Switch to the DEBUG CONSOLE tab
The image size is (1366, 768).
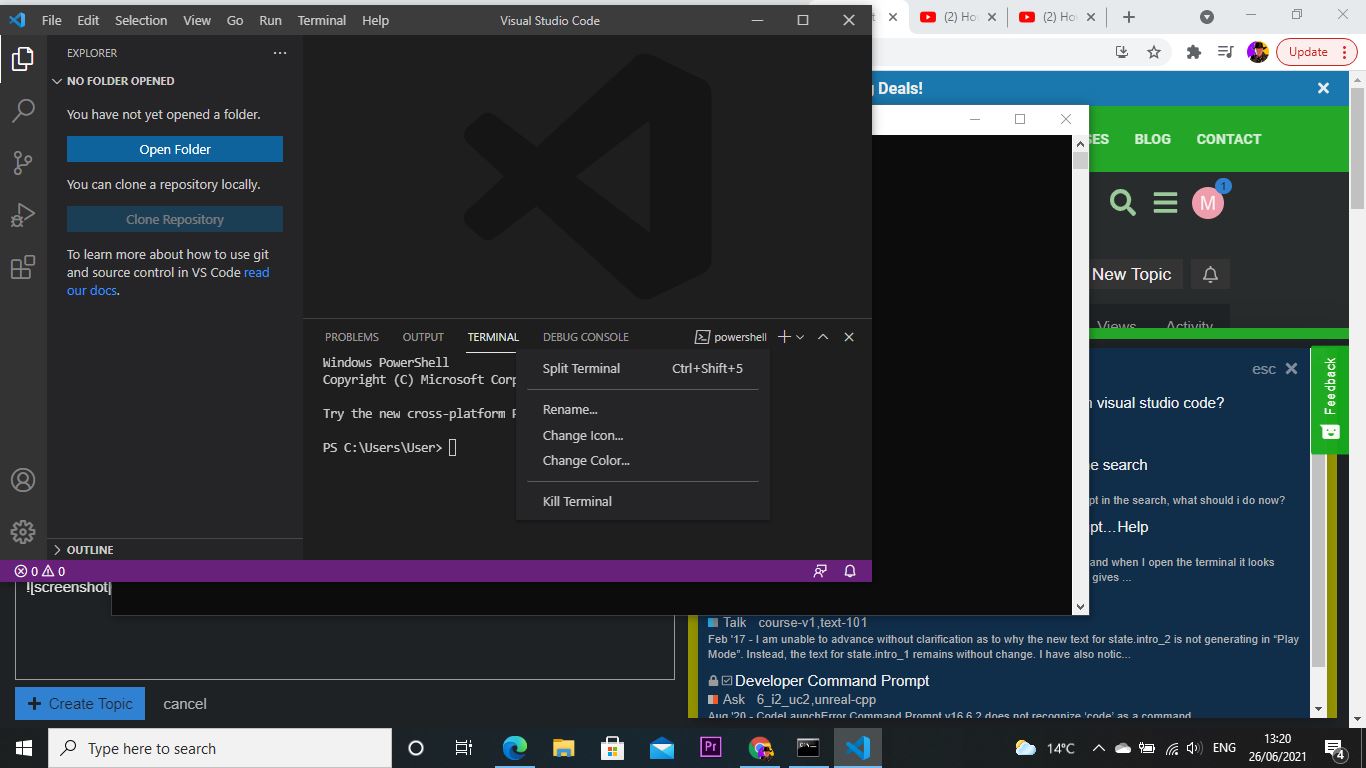[x=586, y=337]
